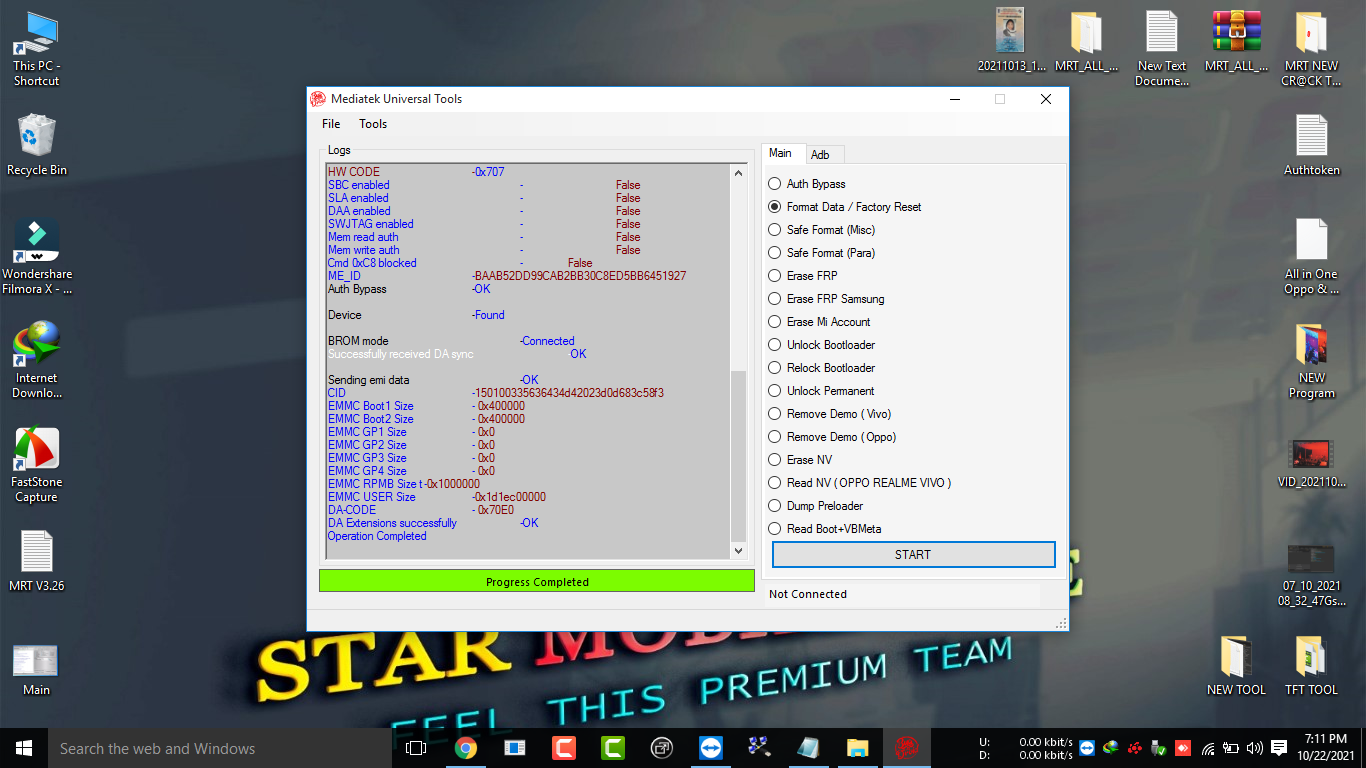Open Task View on the taskbar
Screen dimensions: 1366x768
(416, 748)
